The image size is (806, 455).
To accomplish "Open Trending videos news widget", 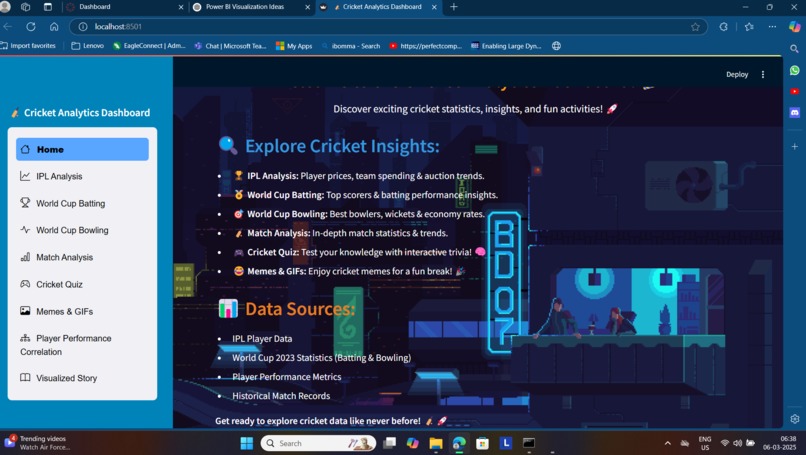I will tap(36, 443).
